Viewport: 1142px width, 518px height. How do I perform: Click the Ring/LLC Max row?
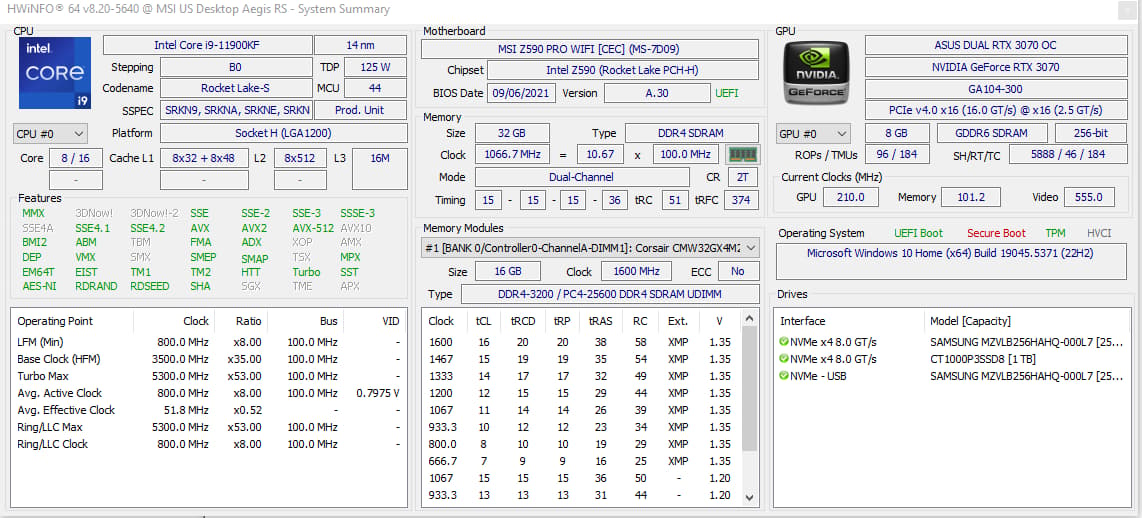(x=209, y=427)
